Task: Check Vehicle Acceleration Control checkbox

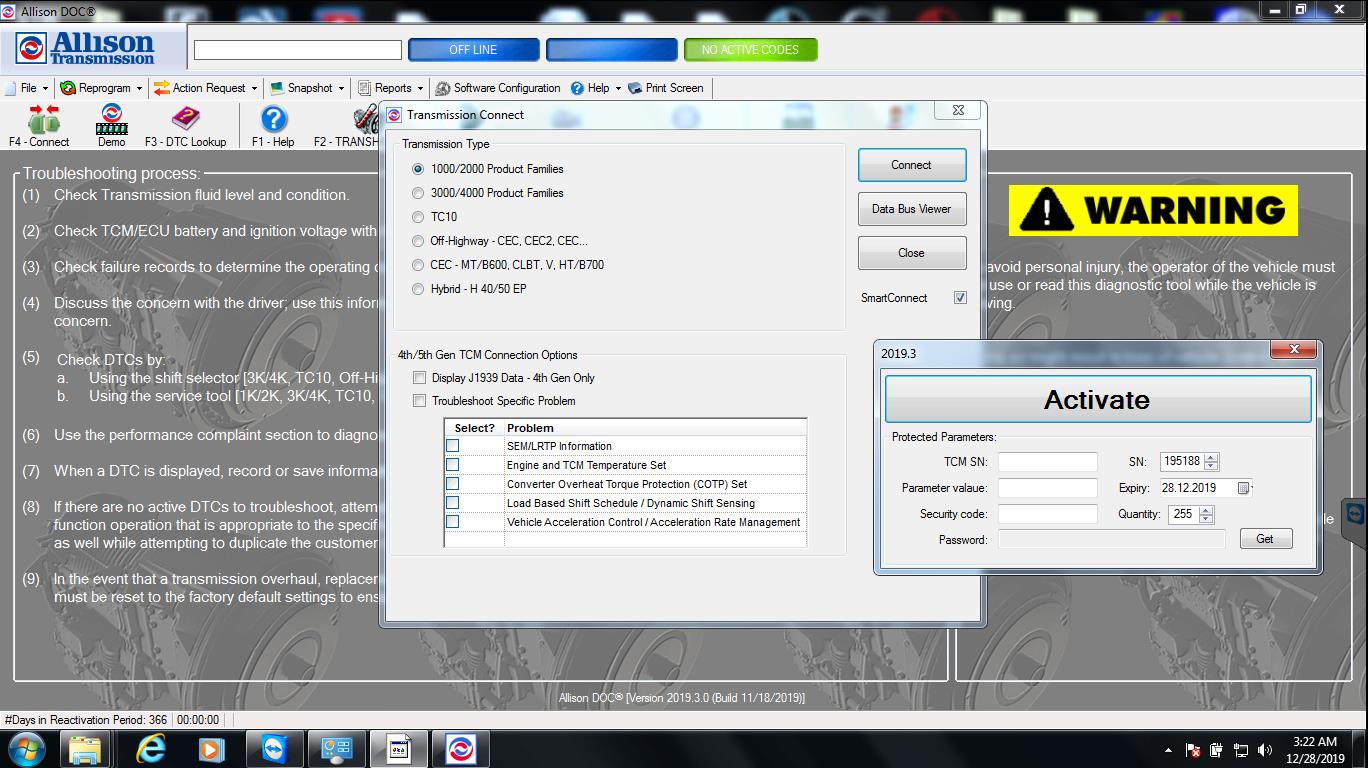Action: pos(452,522)
